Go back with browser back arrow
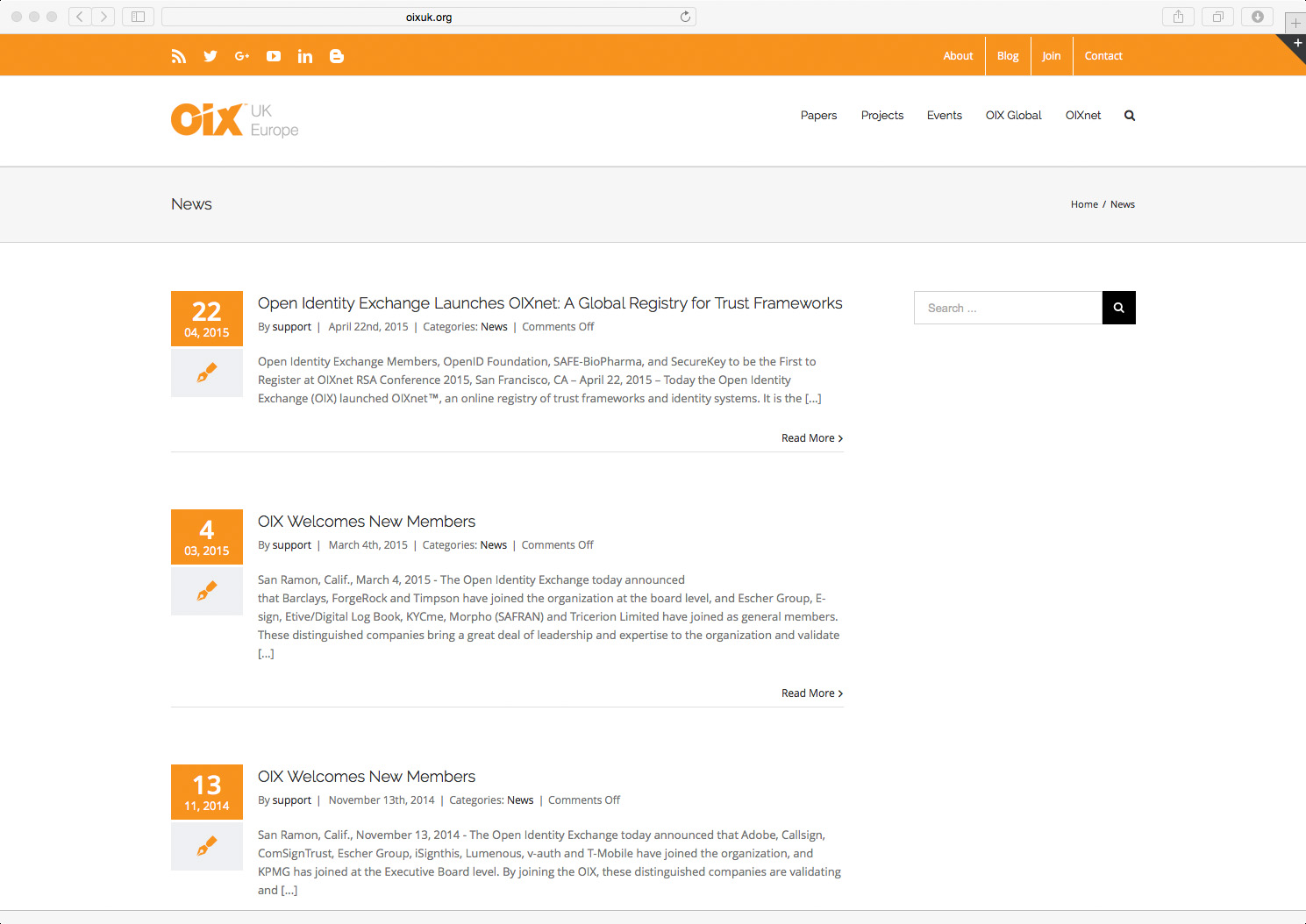The width and height of the screenshot is (1306, 924). click(x=80, y=17)
